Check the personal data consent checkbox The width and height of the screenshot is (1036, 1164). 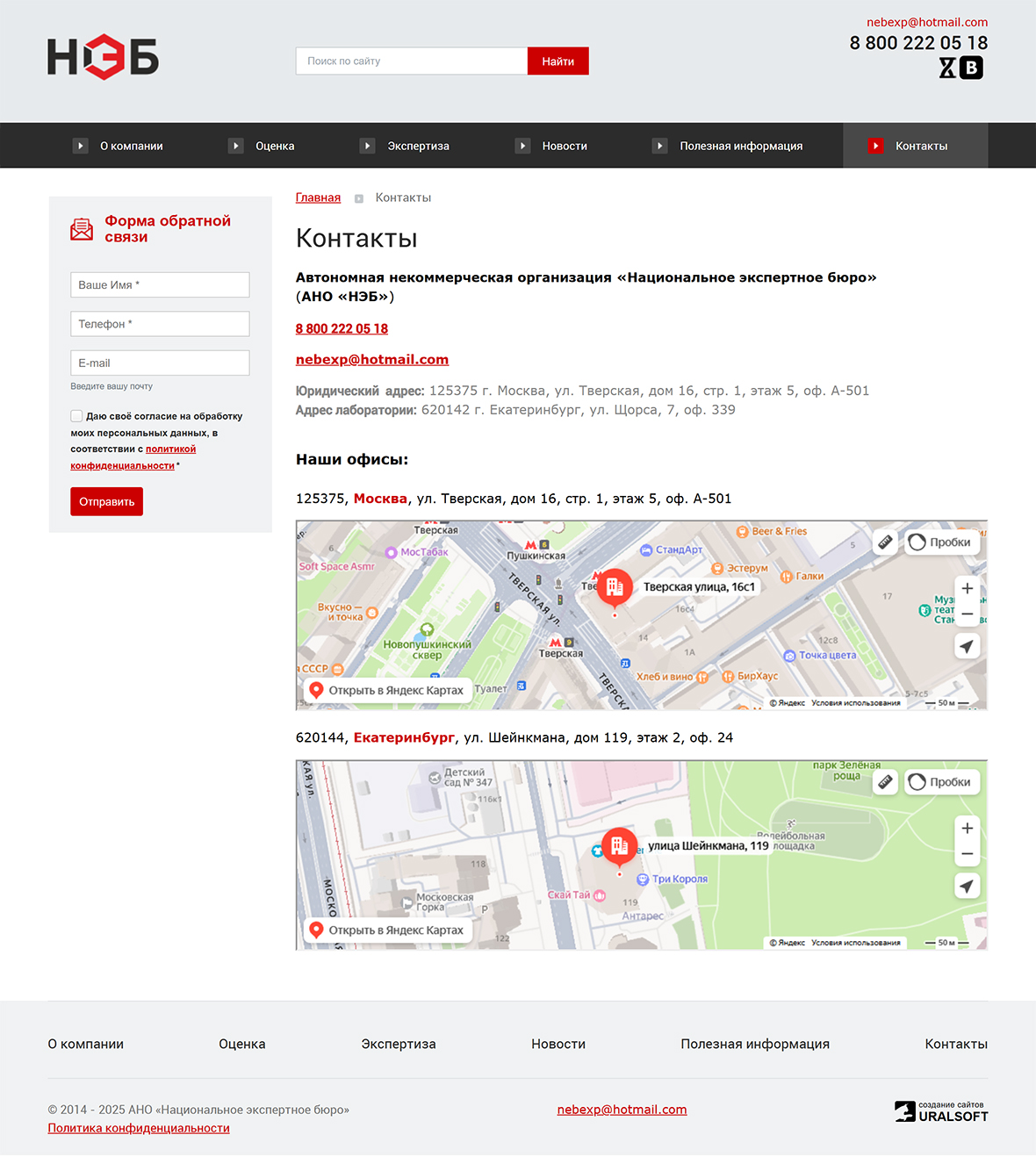[76, 416]
